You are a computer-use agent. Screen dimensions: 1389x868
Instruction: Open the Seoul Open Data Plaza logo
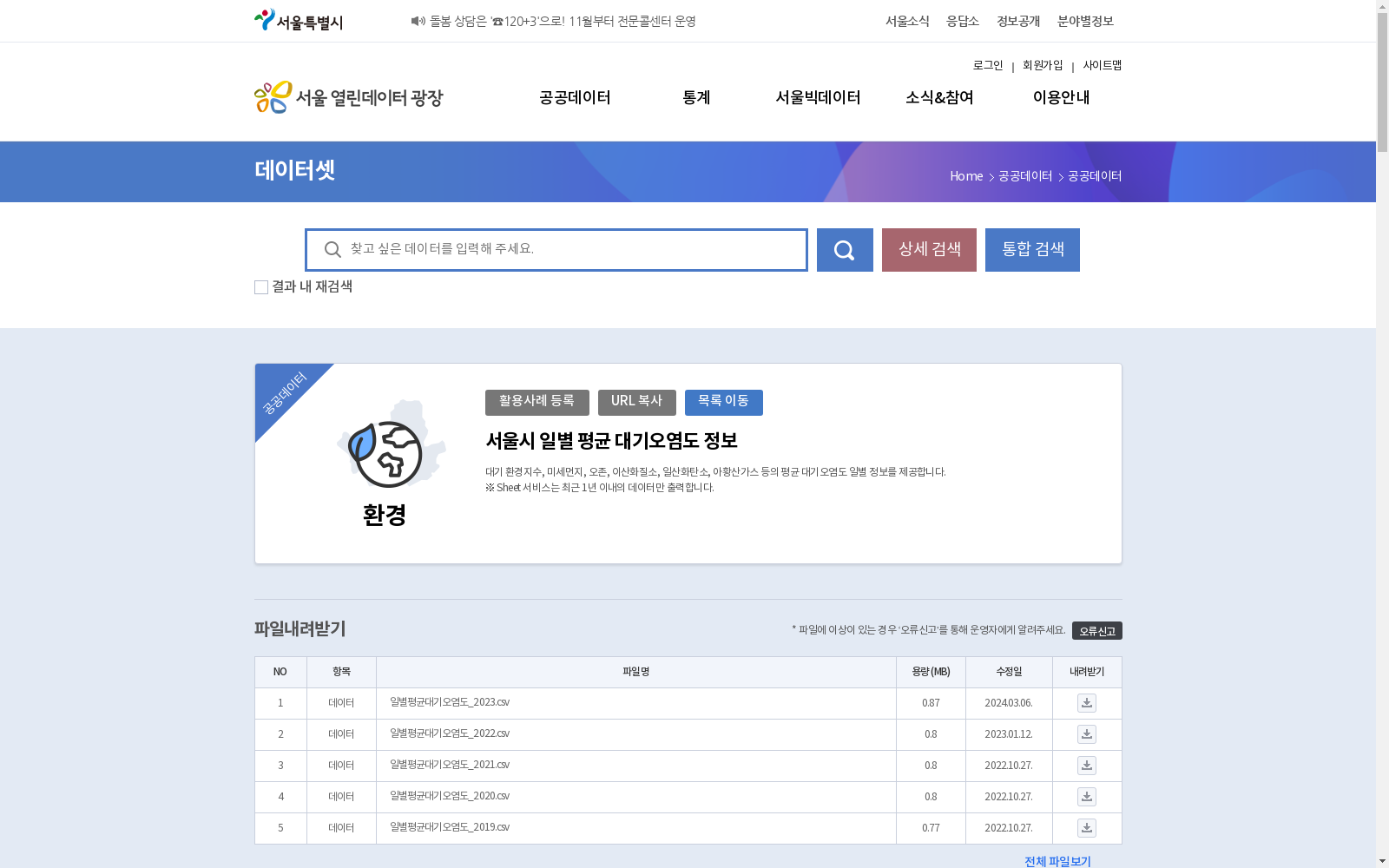(349, 97)
